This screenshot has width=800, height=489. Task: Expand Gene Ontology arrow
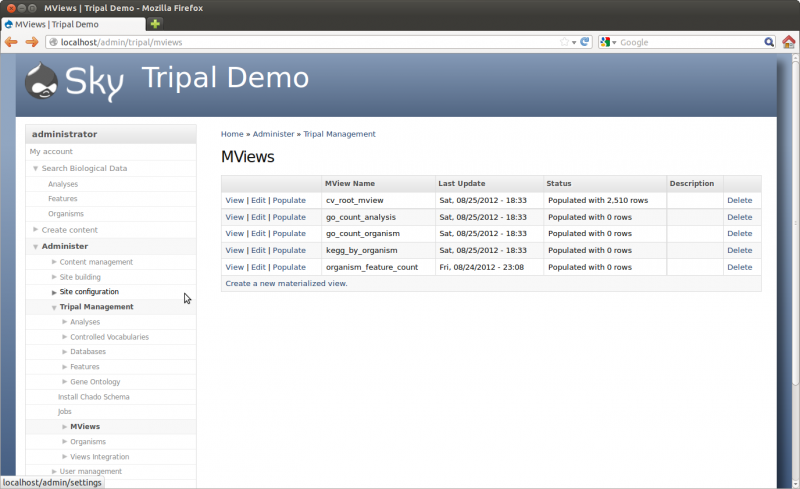point(65,381)
